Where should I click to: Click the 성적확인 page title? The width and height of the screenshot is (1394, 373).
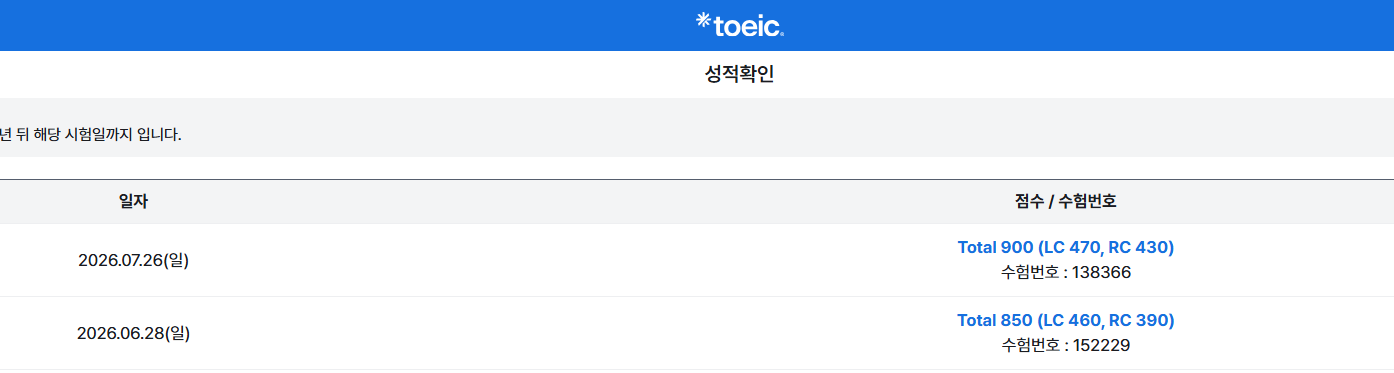pos(739,74)
